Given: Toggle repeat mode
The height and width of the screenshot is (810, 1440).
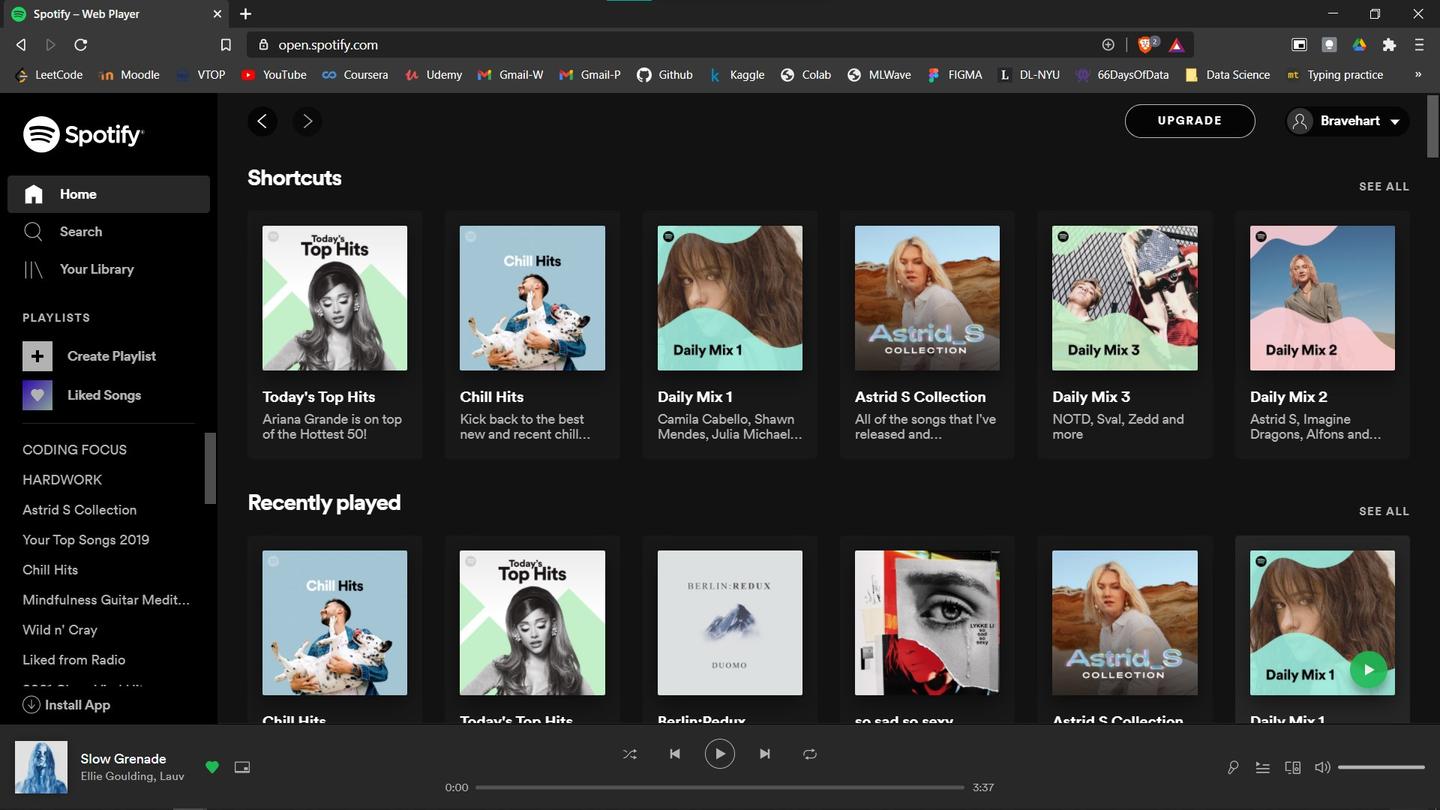Looking at the screenshot, I should (x=810, y=754).
